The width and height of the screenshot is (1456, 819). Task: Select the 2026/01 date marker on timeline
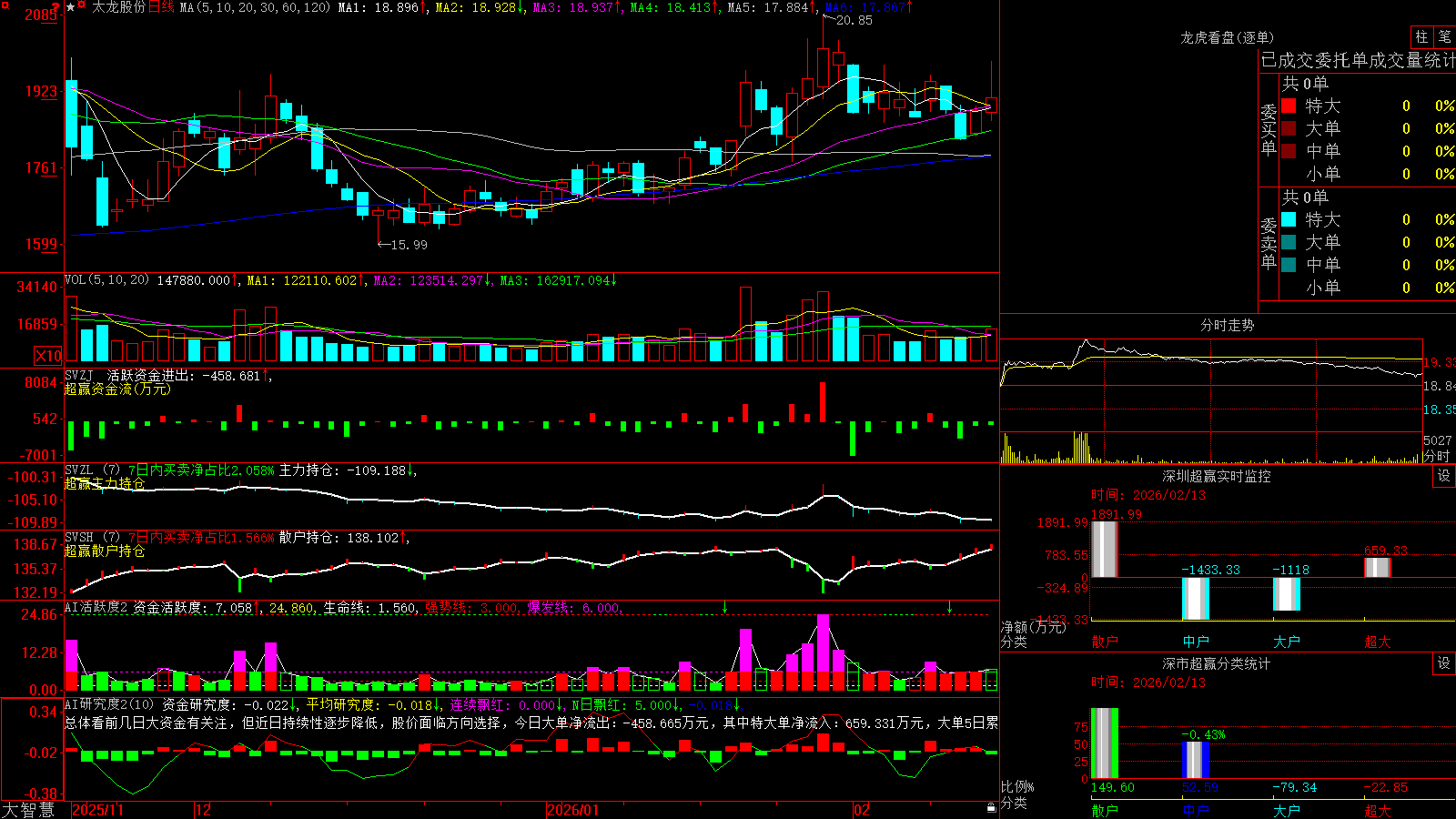573,810
